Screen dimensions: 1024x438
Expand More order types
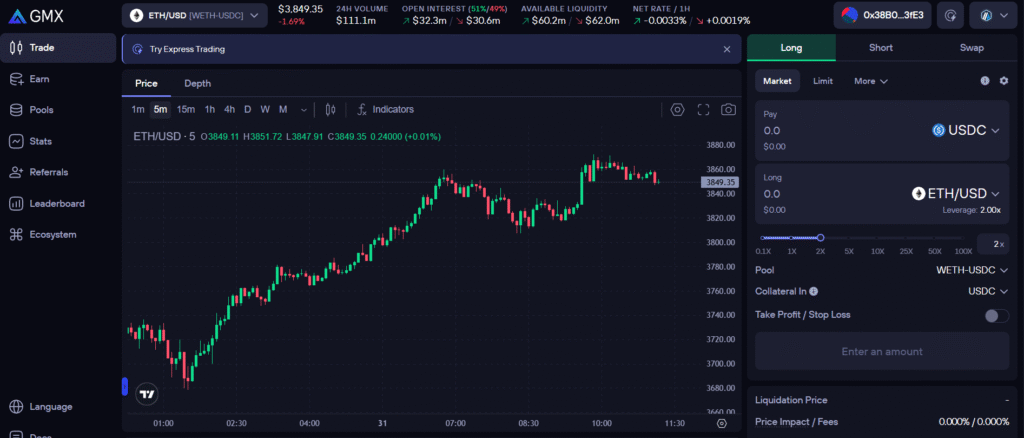click(x=871, y=81)
